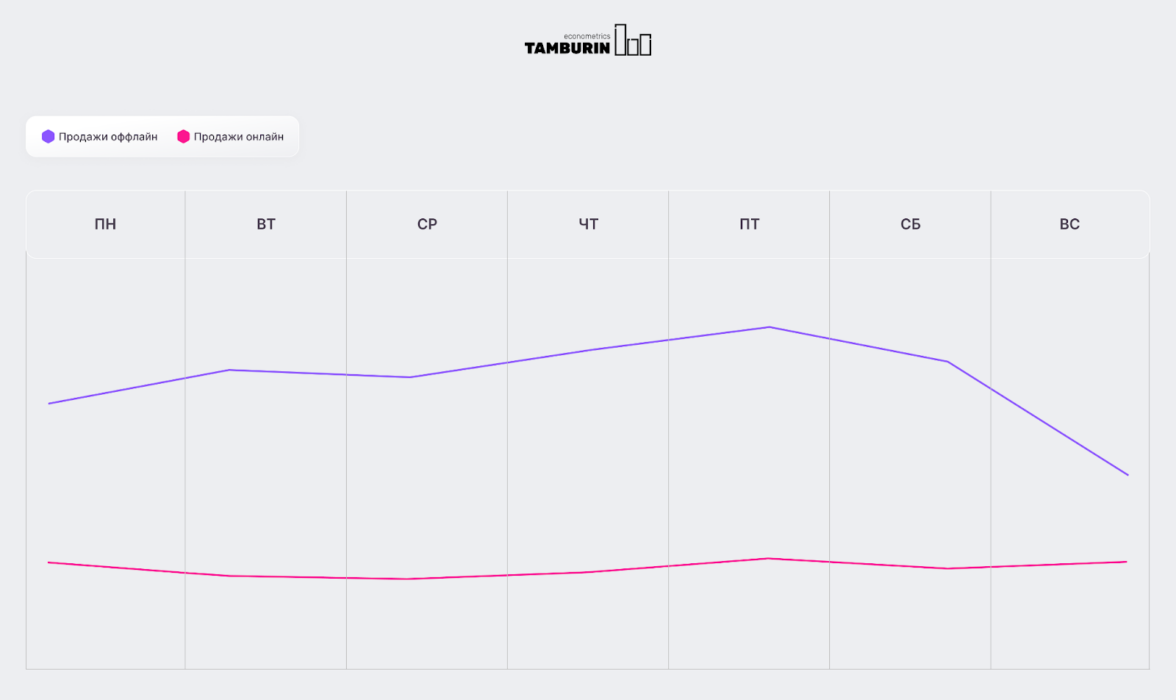Click the online line's highest peak point

769,558
